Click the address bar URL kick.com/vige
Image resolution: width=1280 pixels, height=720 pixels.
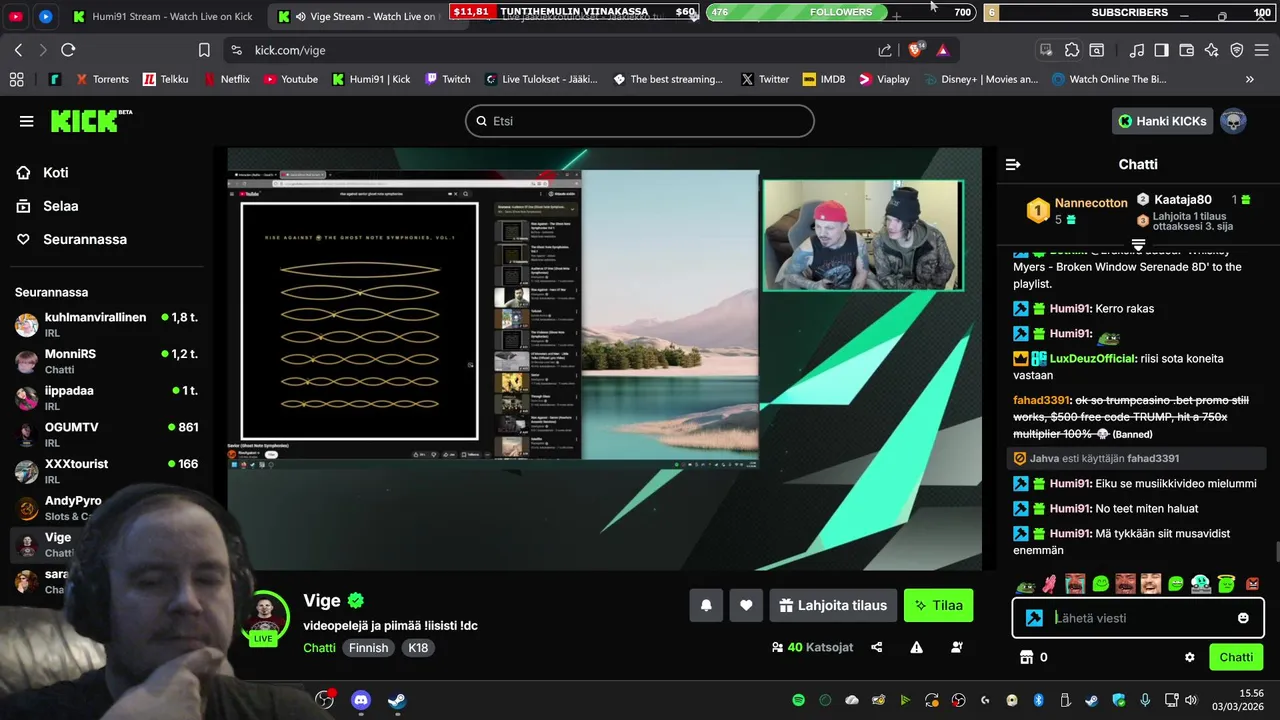tap(290, 50)
